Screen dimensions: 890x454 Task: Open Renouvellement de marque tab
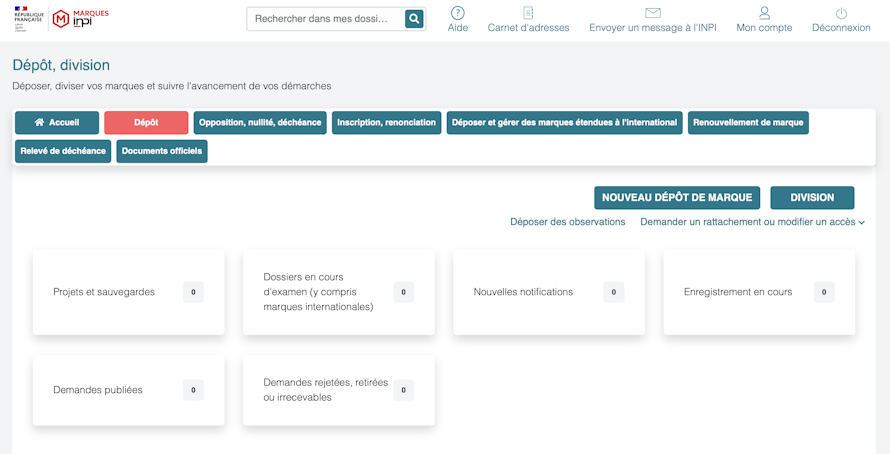click(x=748, y=123)
